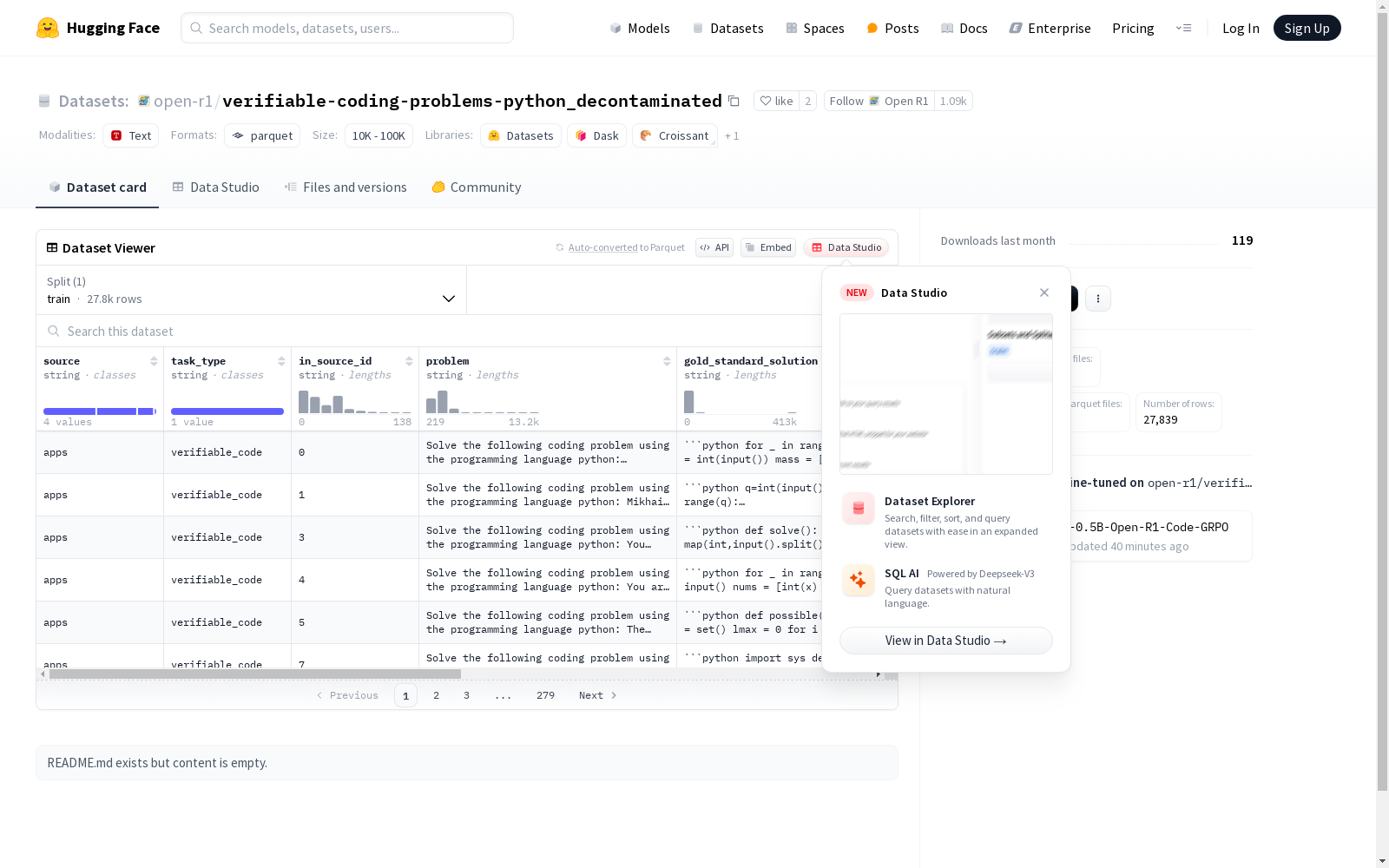
Task: Click the Data Studio viewer button
Action: [x=846, y=247]
